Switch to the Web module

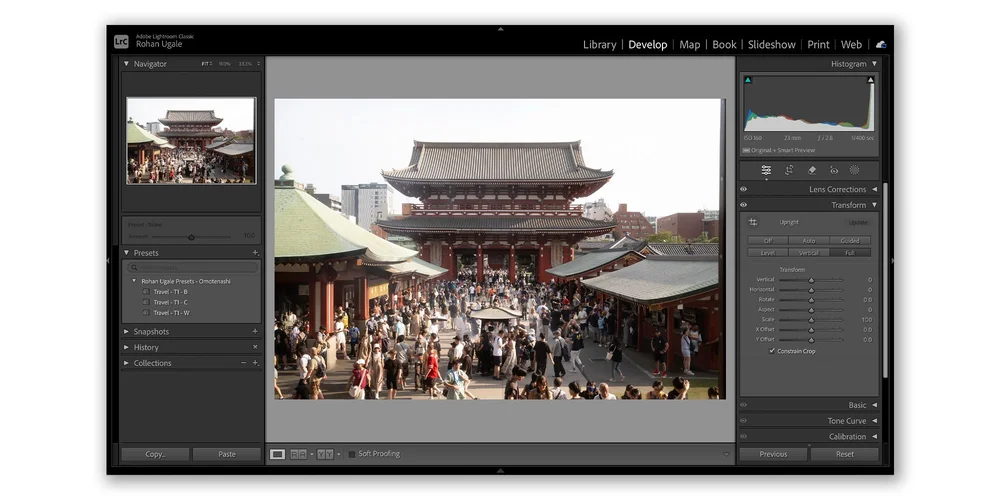pyautogui.click(x=851, y=45)
